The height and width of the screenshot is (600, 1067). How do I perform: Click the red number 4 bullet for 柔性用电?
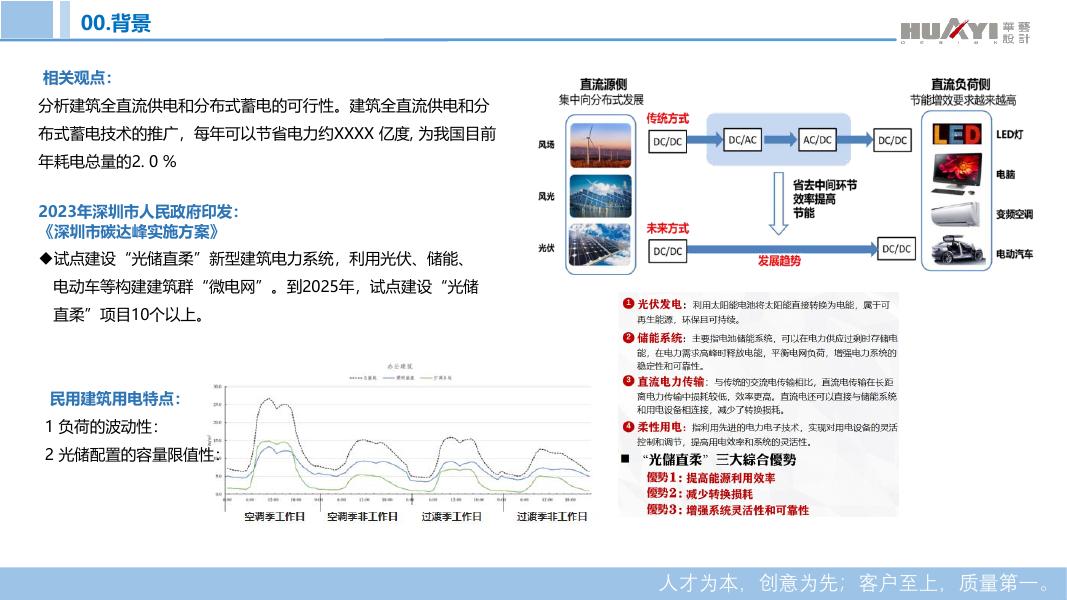(x=627, y=426)
